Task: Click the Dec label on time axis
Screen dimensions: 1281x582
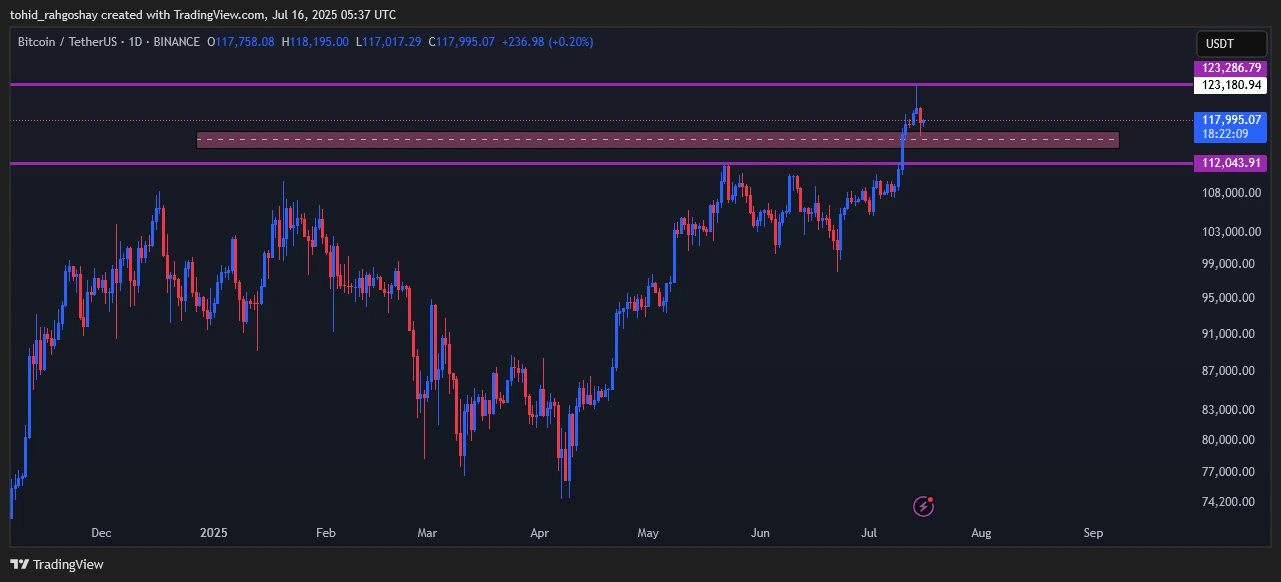Action: [x=102, y=533]
